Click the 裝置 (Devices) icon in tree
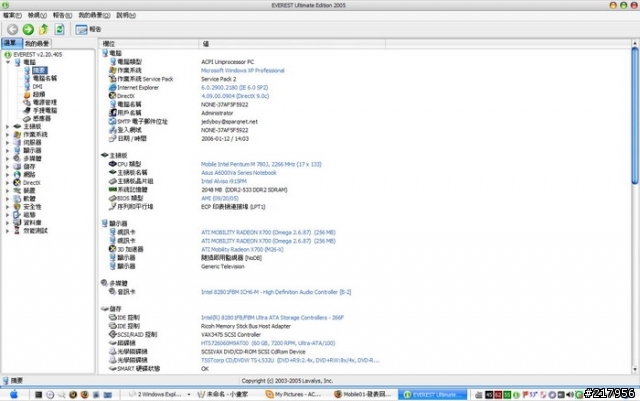Screen dimensions: 640x401 pyautogui.click(x=17, y=191)
